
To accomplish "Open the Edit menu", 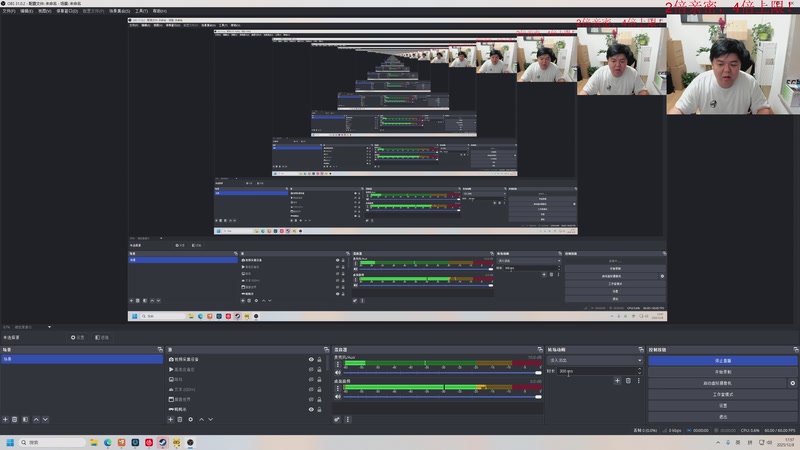I will pos(26,11).
